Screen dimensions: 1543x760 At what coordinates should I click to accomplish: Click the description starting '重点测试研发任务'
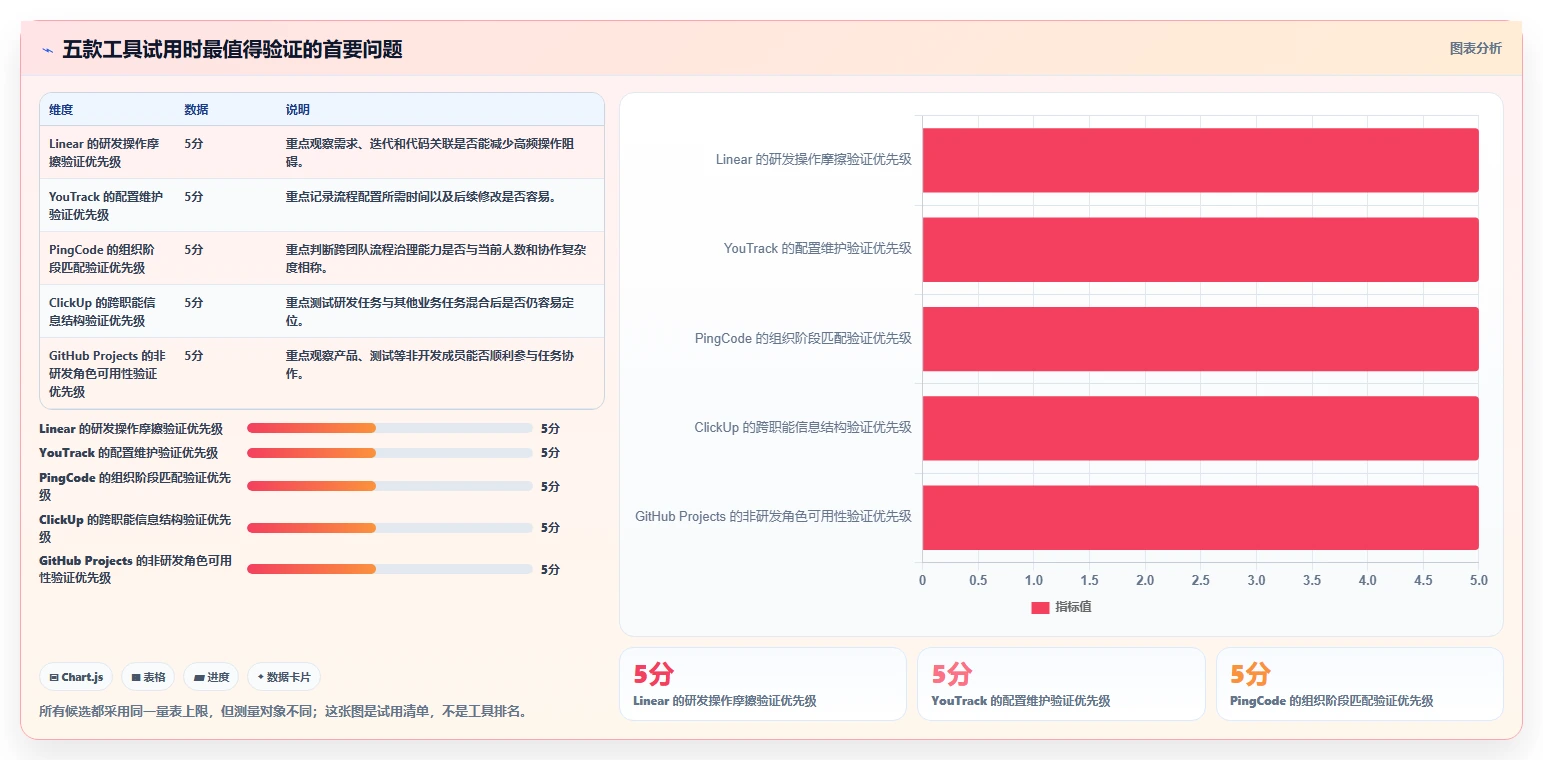click(x=430, y=311)
